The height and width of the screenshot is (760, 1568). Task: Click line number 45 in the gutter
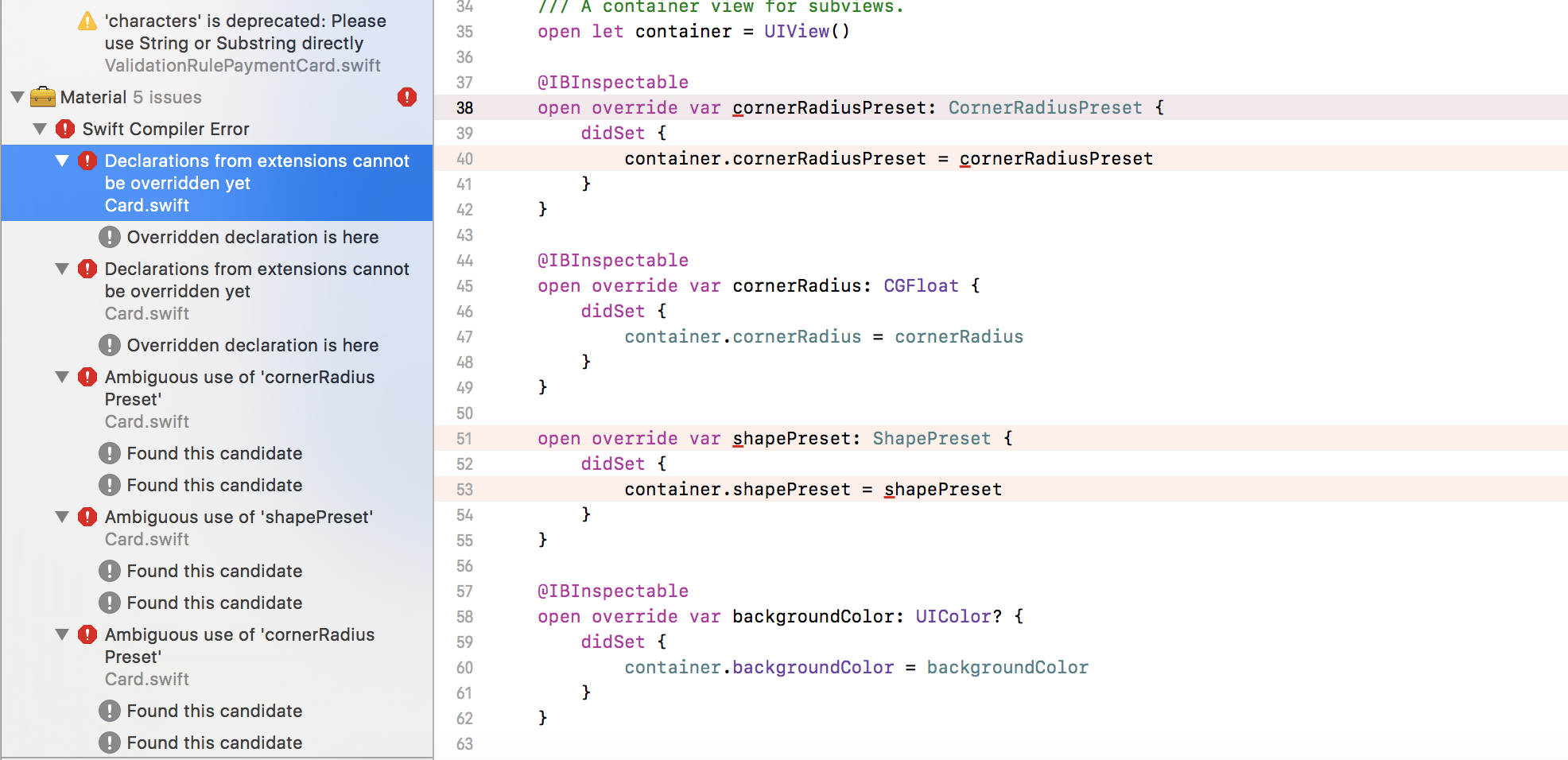[465, 286]
